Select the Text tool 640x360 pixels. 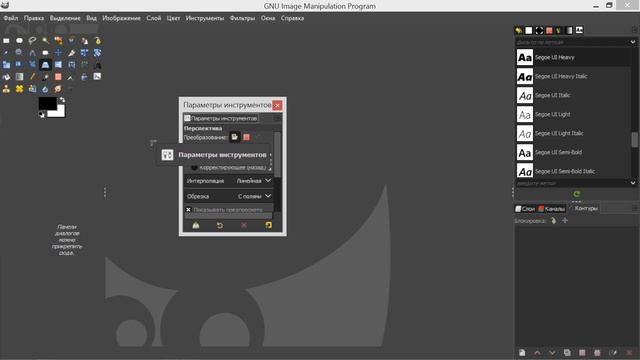click(98, 65)
